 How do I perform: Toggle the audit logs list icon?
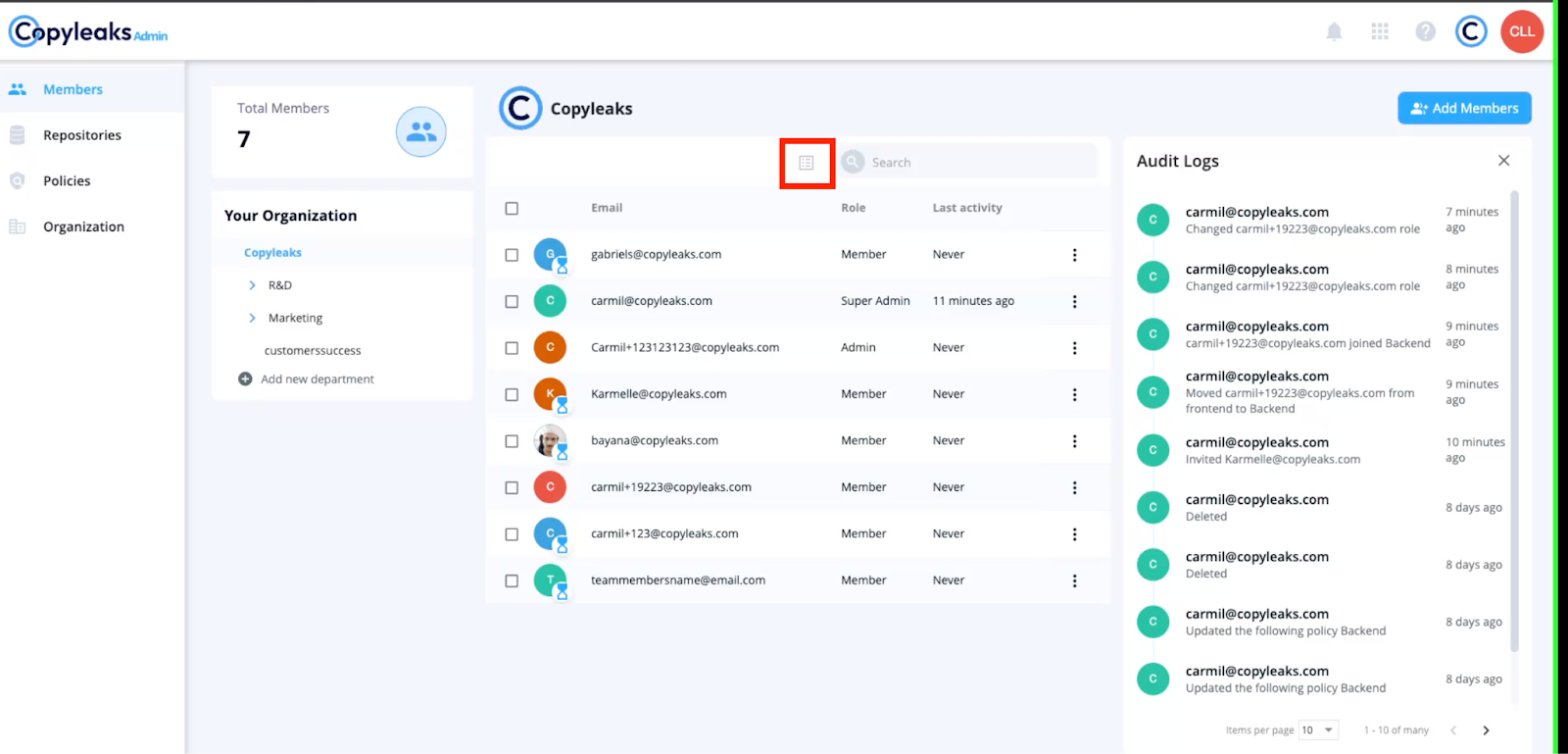click(x=807, y=163)
